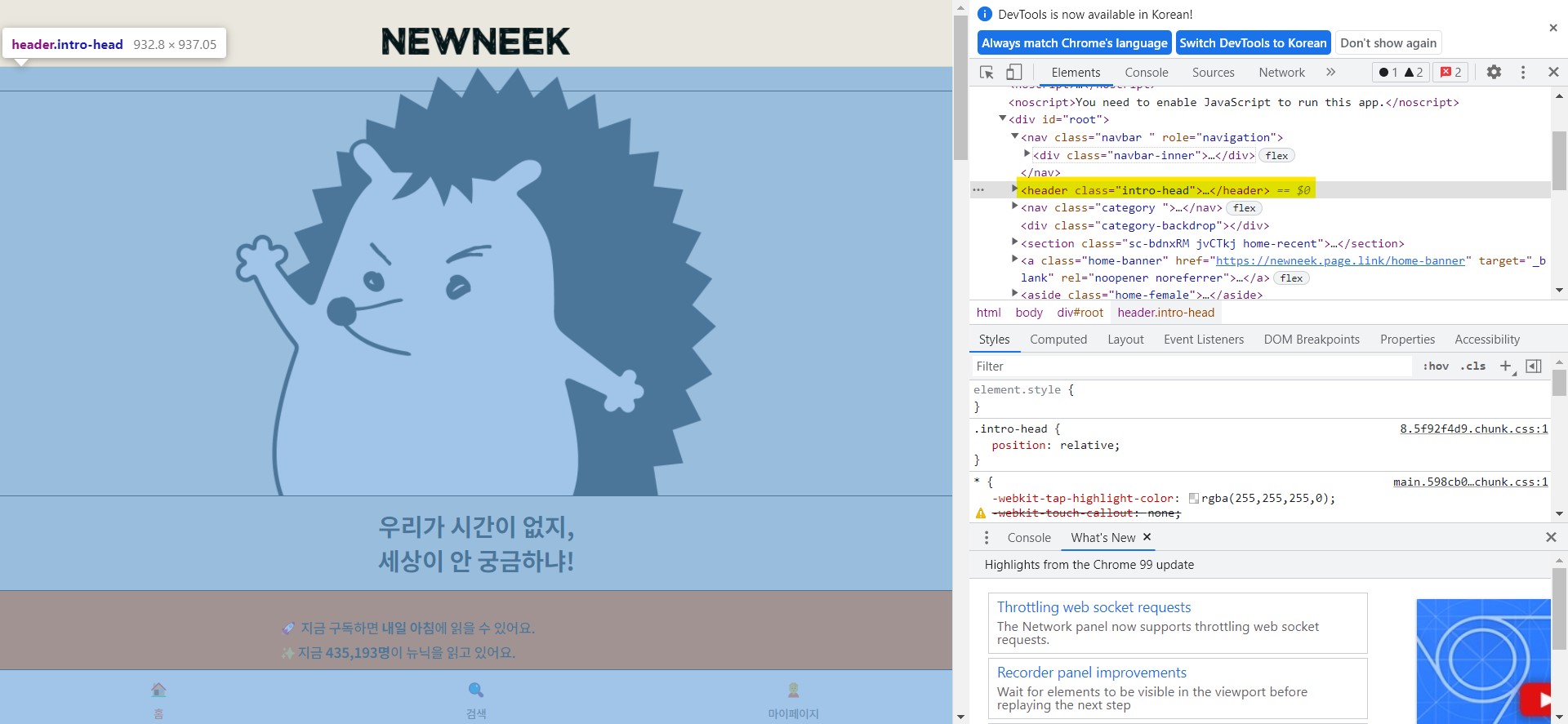Toggle the computed styles sidebar icon

click(1534, 366)
